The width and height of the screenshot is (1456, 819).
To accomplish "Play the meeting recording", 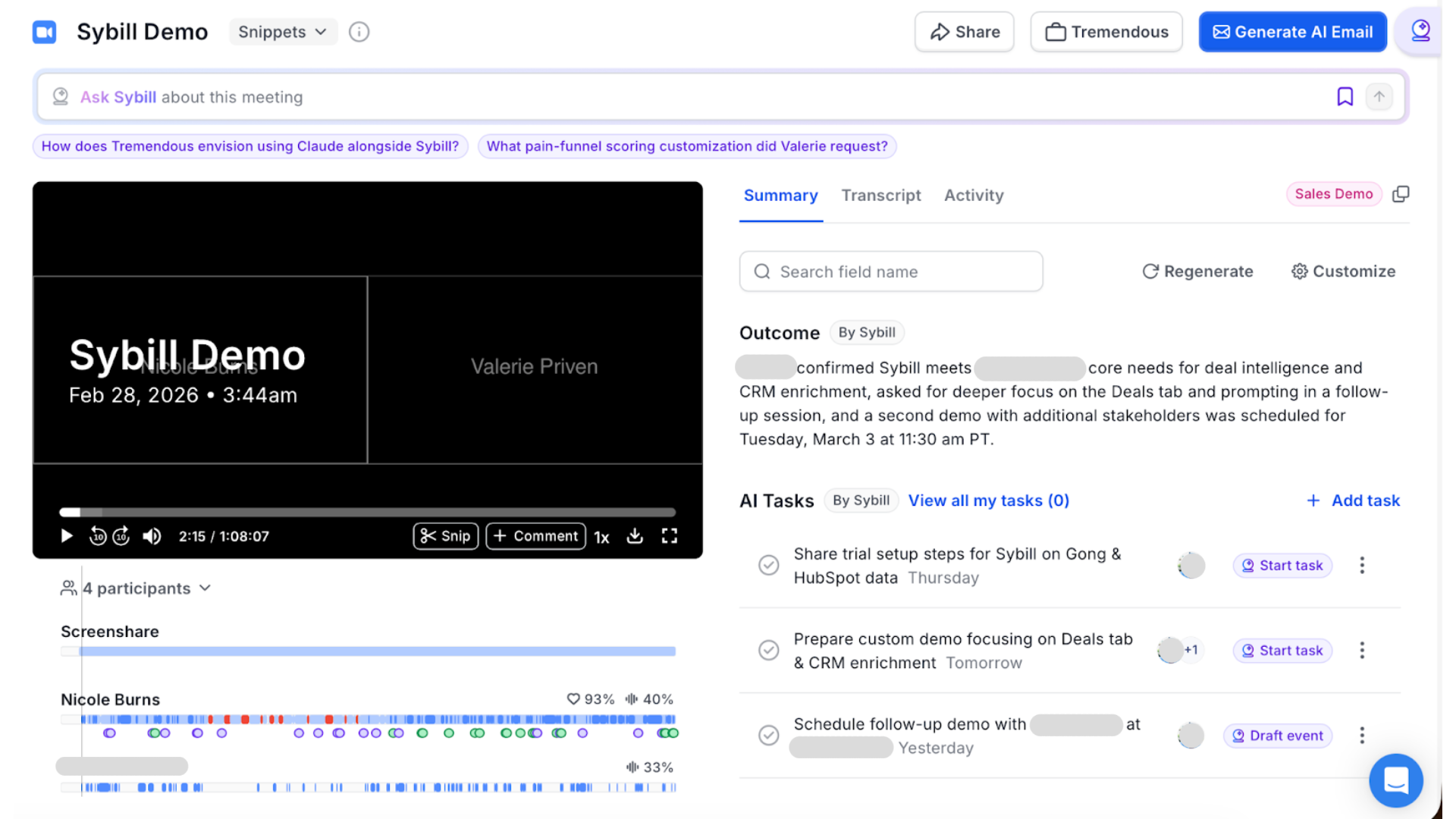I will pos(67,536).
